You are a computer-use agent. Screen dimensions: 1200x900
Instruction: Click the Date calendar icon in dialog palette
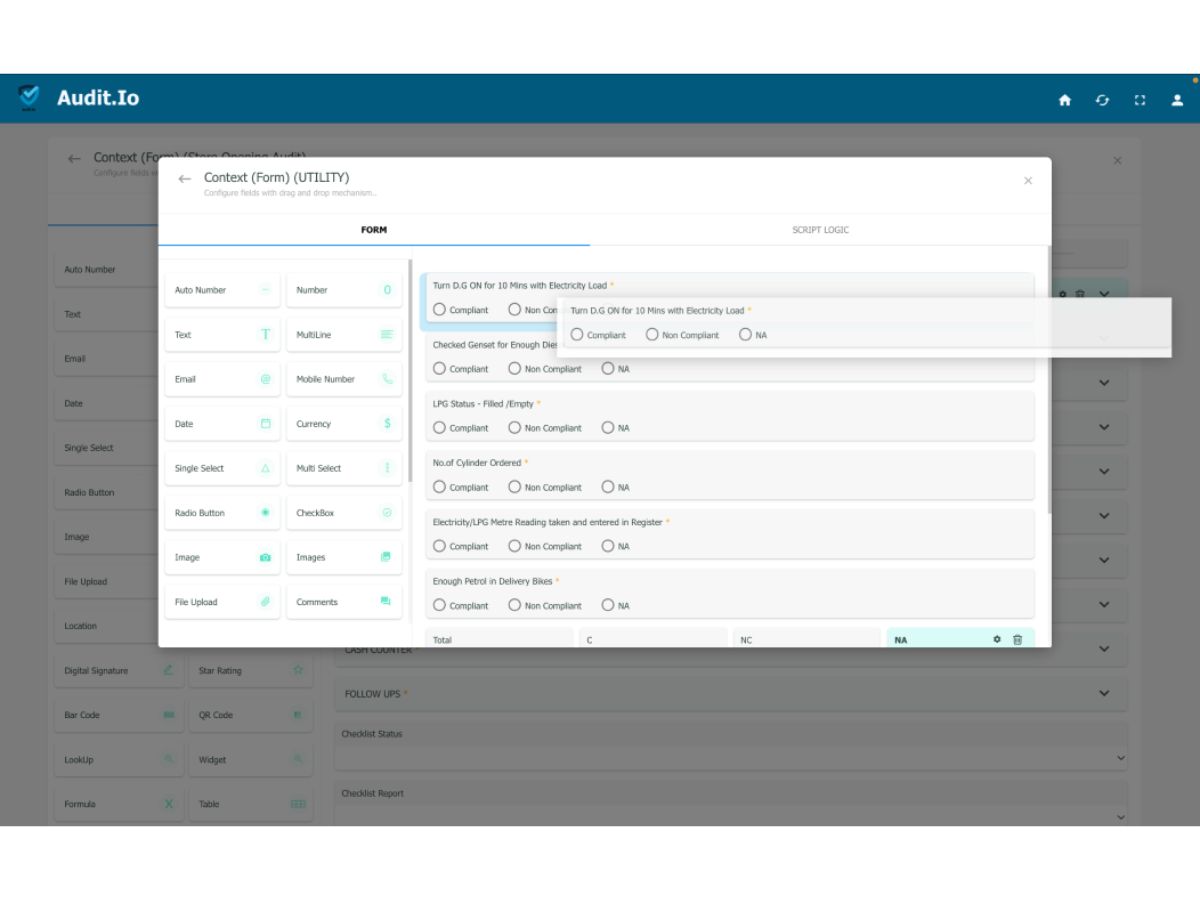[265, 423]
